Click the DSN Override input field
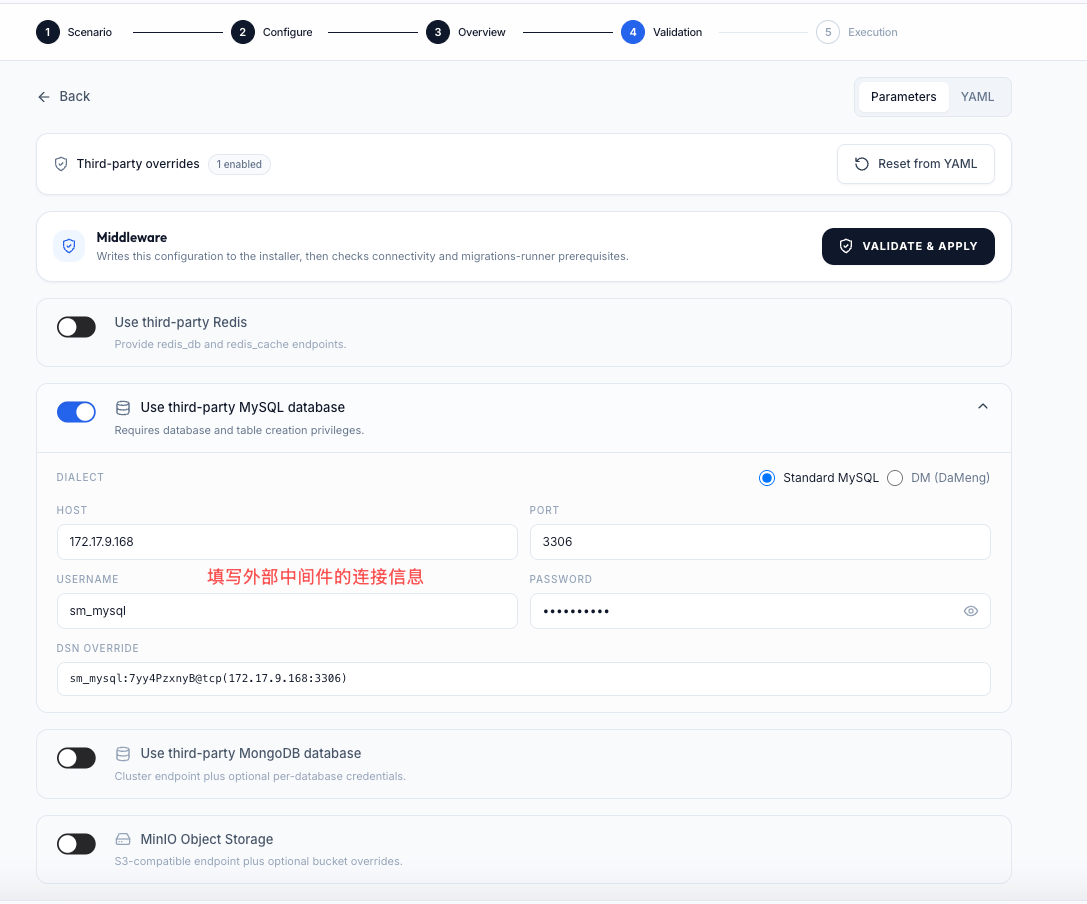The width and height of the screenshot is (1087, 904). click(x=523, y=679)
